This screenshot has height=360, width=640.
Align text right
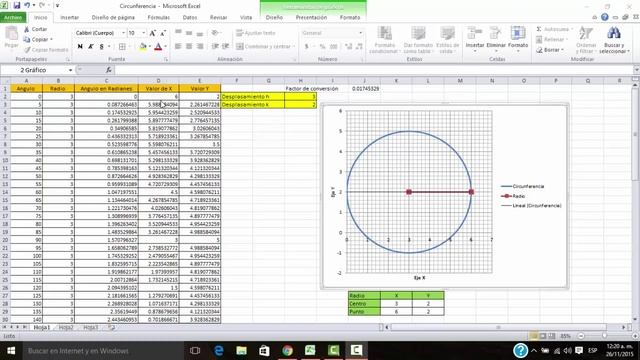200,47
